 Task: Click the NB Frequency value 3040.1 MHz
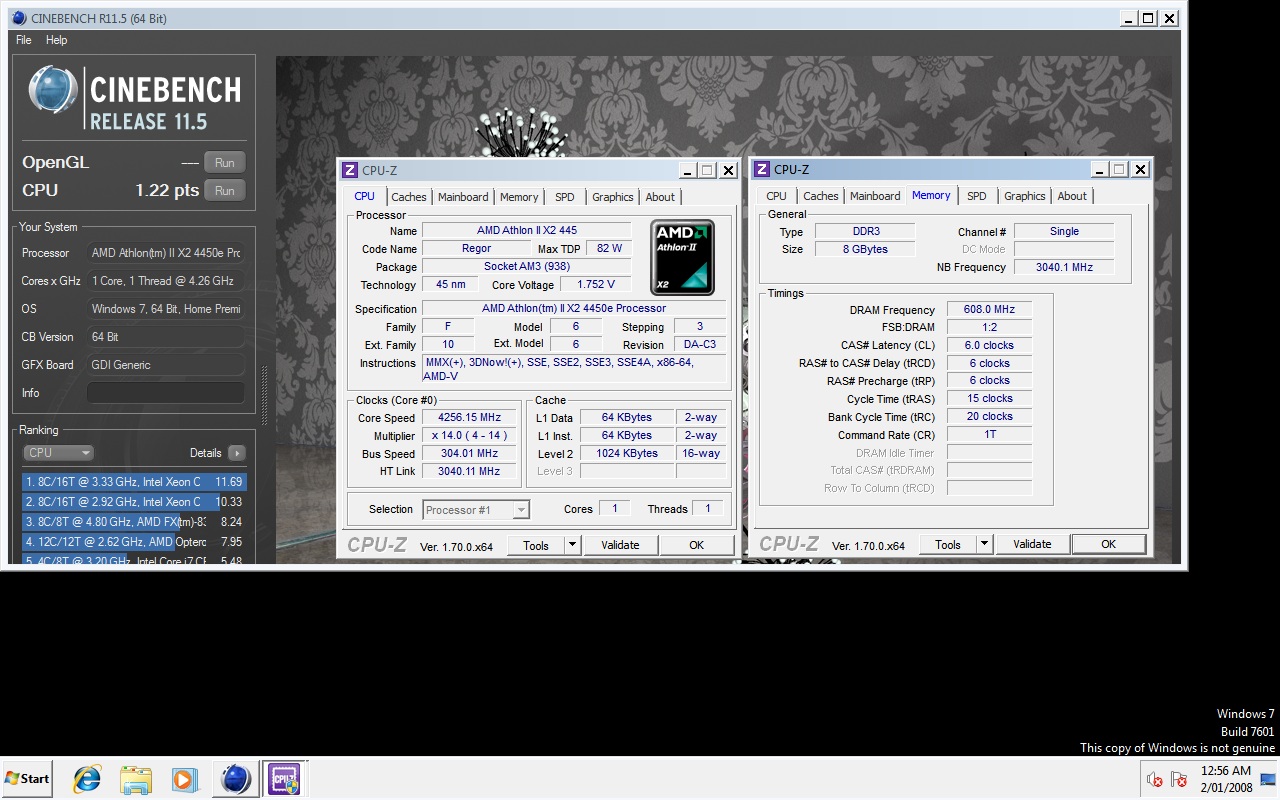pos(1063,267)
